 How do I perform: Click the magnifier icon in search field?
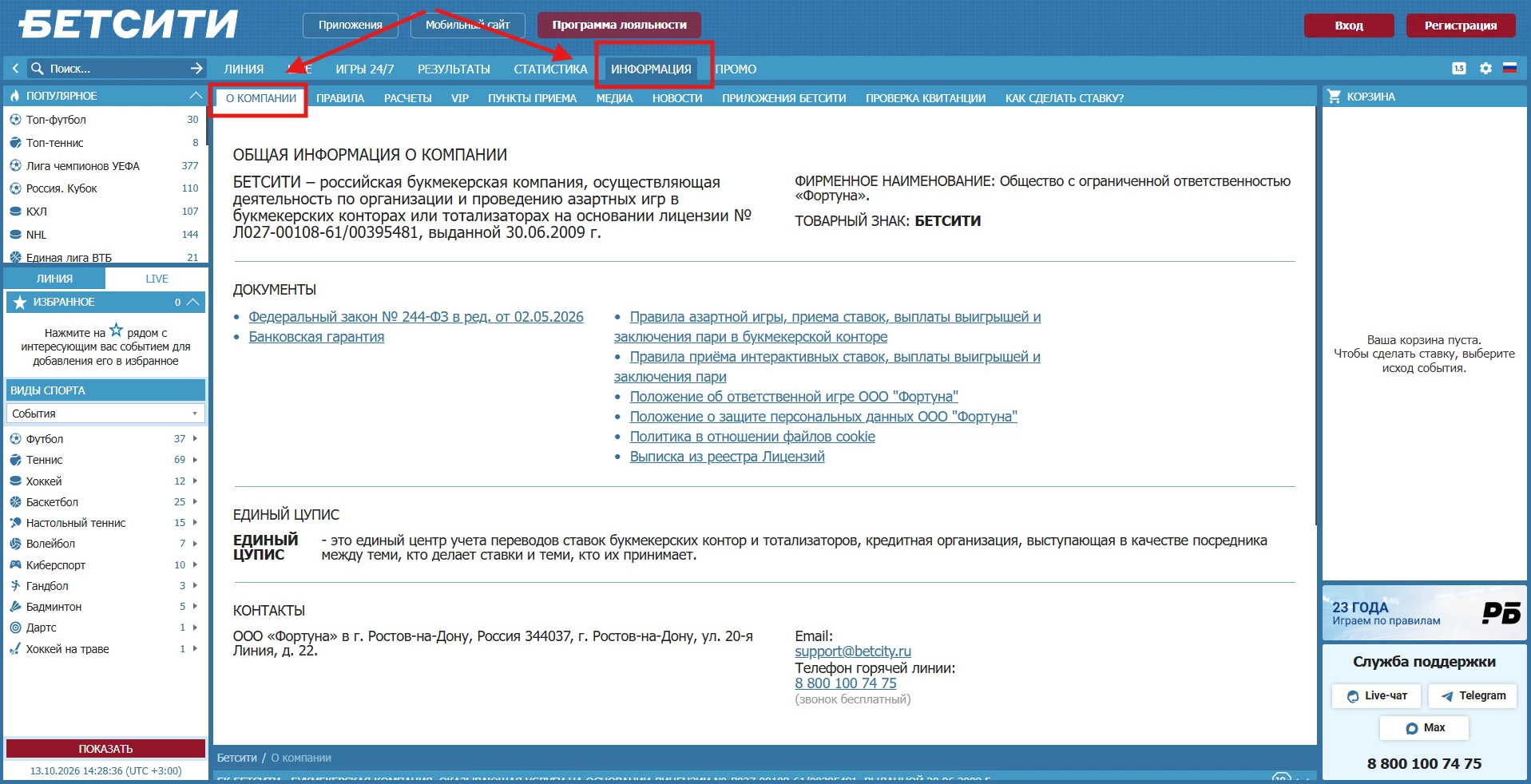click(37, 69)
